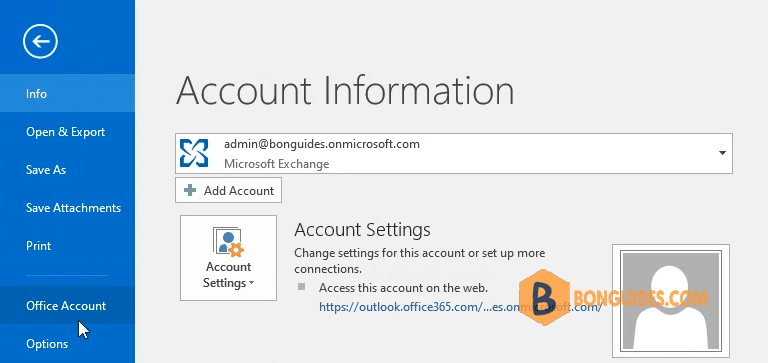
Task: Select Save Attachments in the sidebar
Action: coord(67,208)
